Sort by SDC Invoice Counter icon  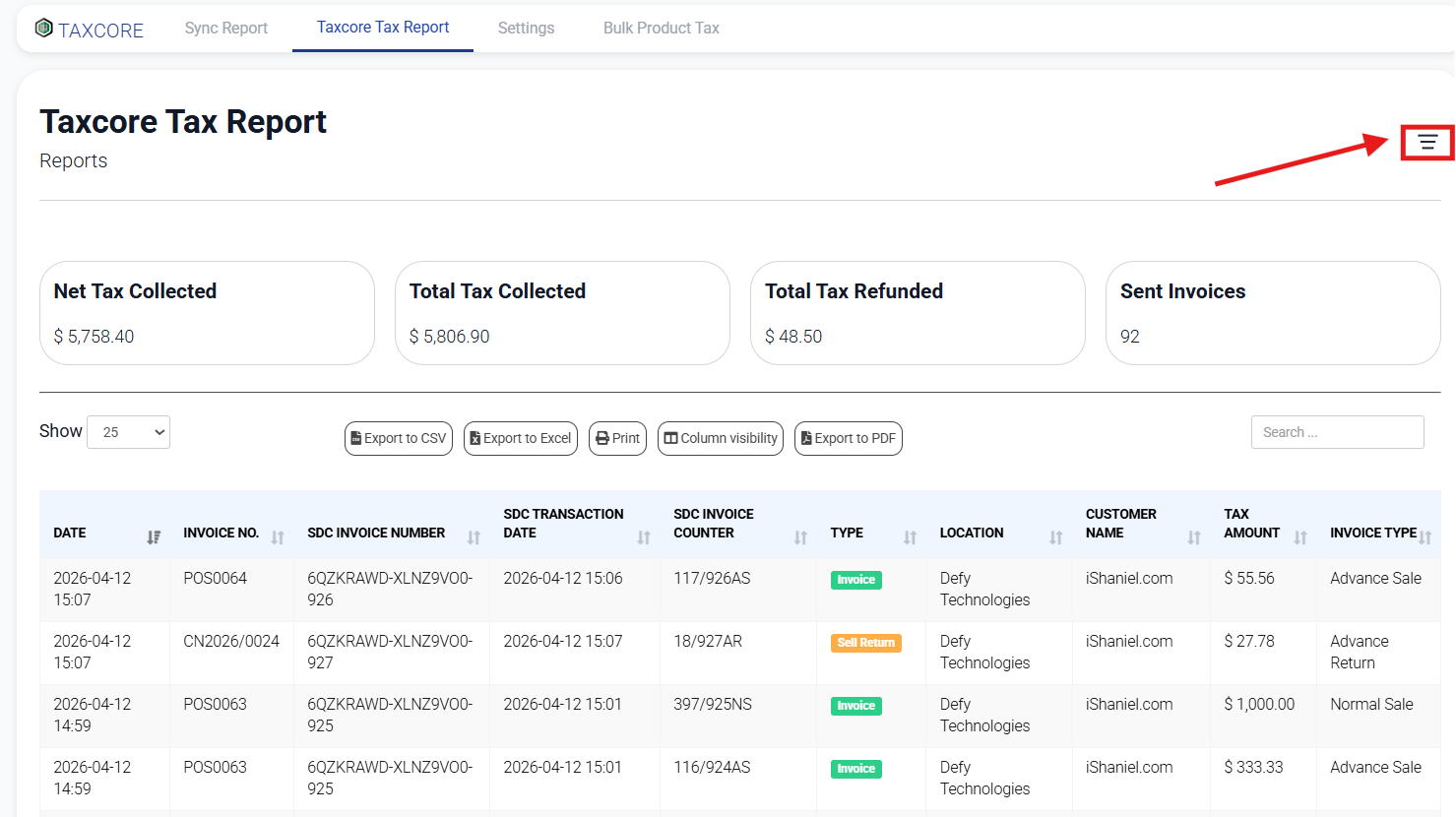point(800,537)
